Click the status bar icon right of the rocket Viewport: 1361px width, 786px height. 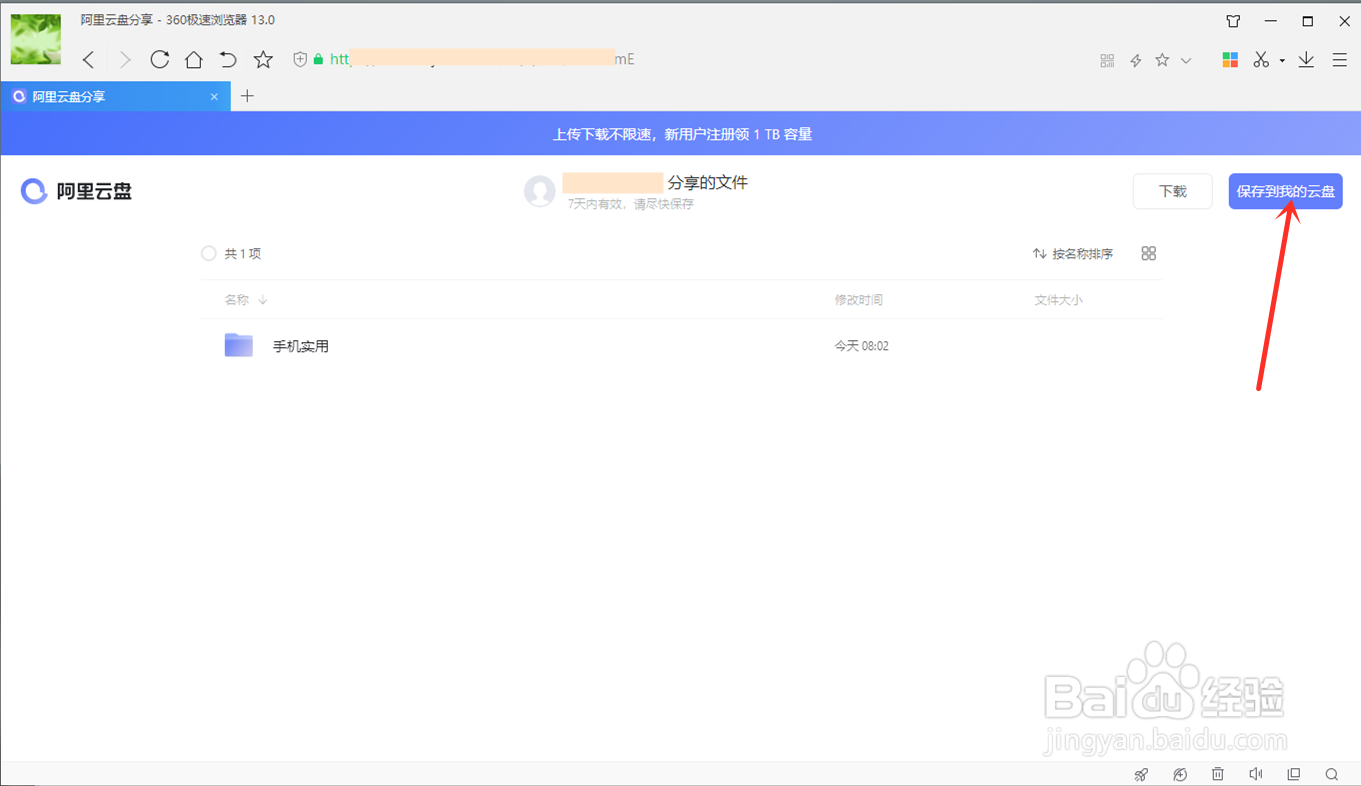(x=1180, y=774)
